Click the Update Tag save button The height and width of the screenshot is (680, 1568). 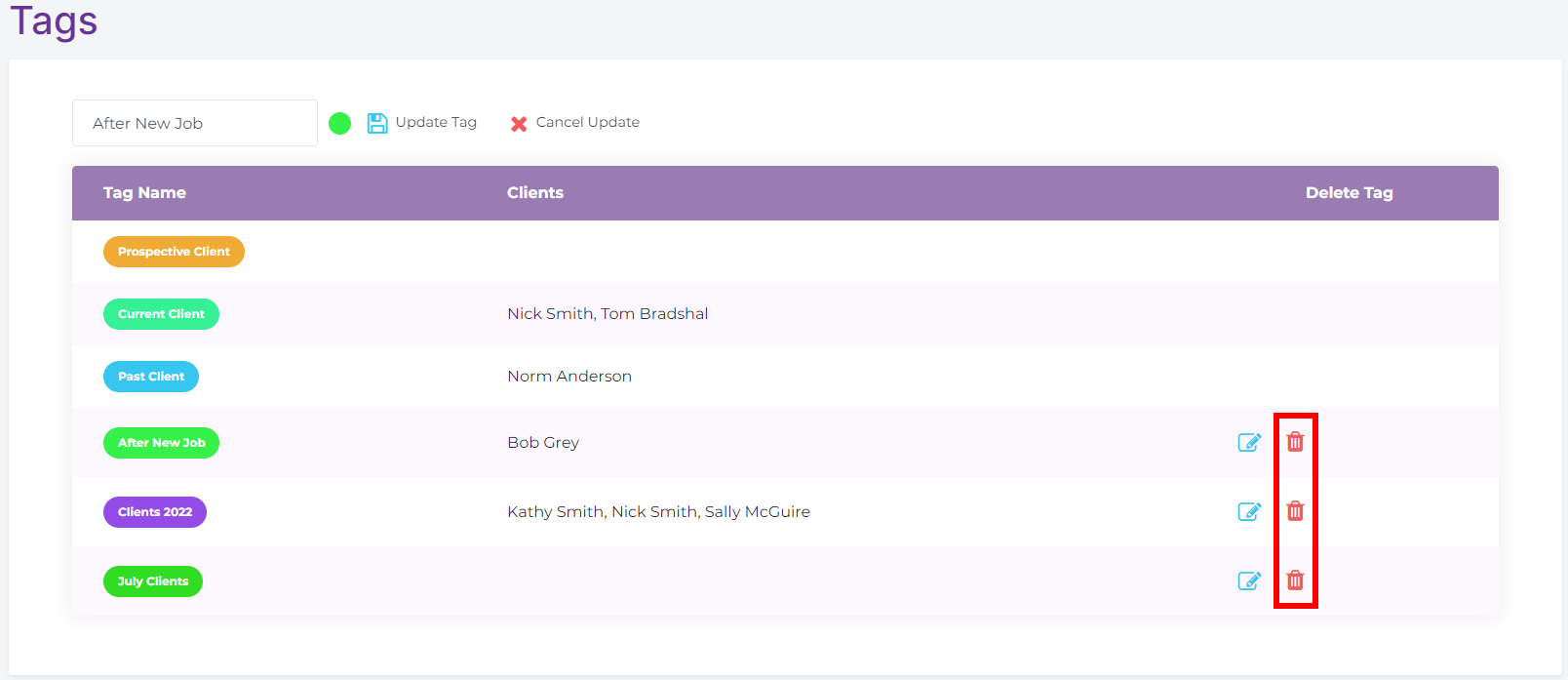point(422,123)
